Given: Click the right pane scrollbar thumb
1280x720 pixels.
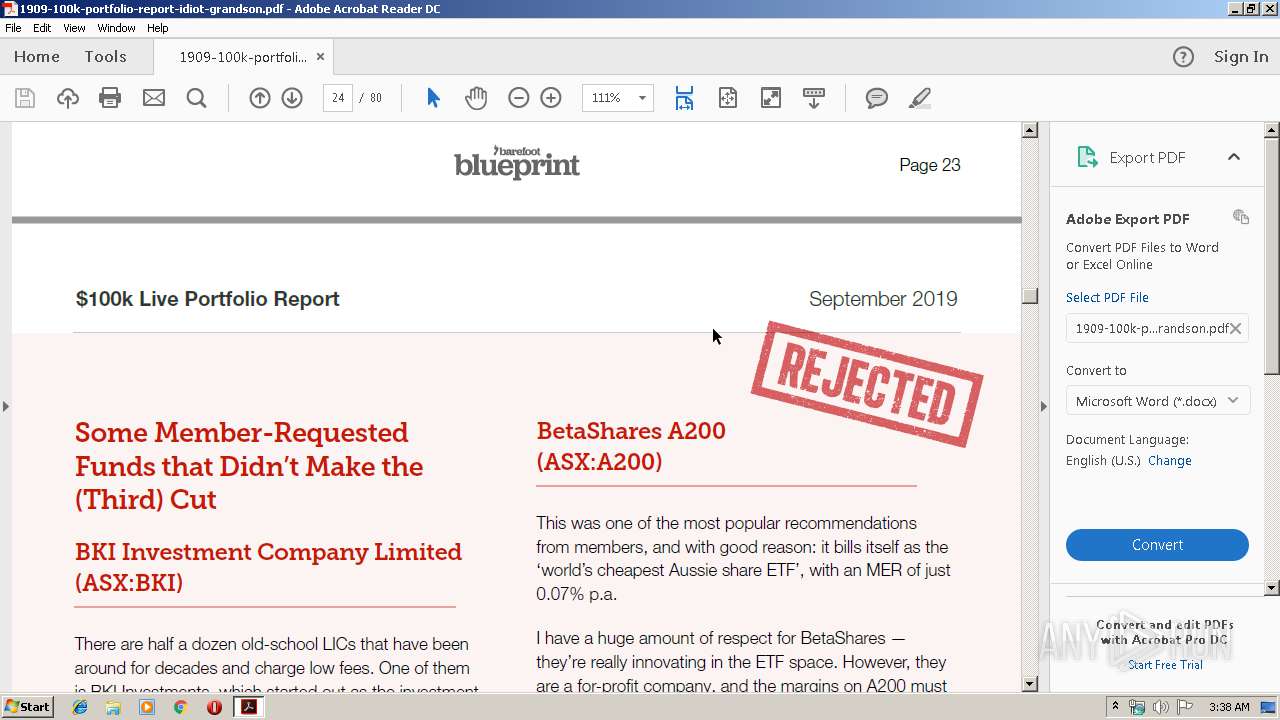Looking at the screenshot, I should click(x=1272, y=255).
